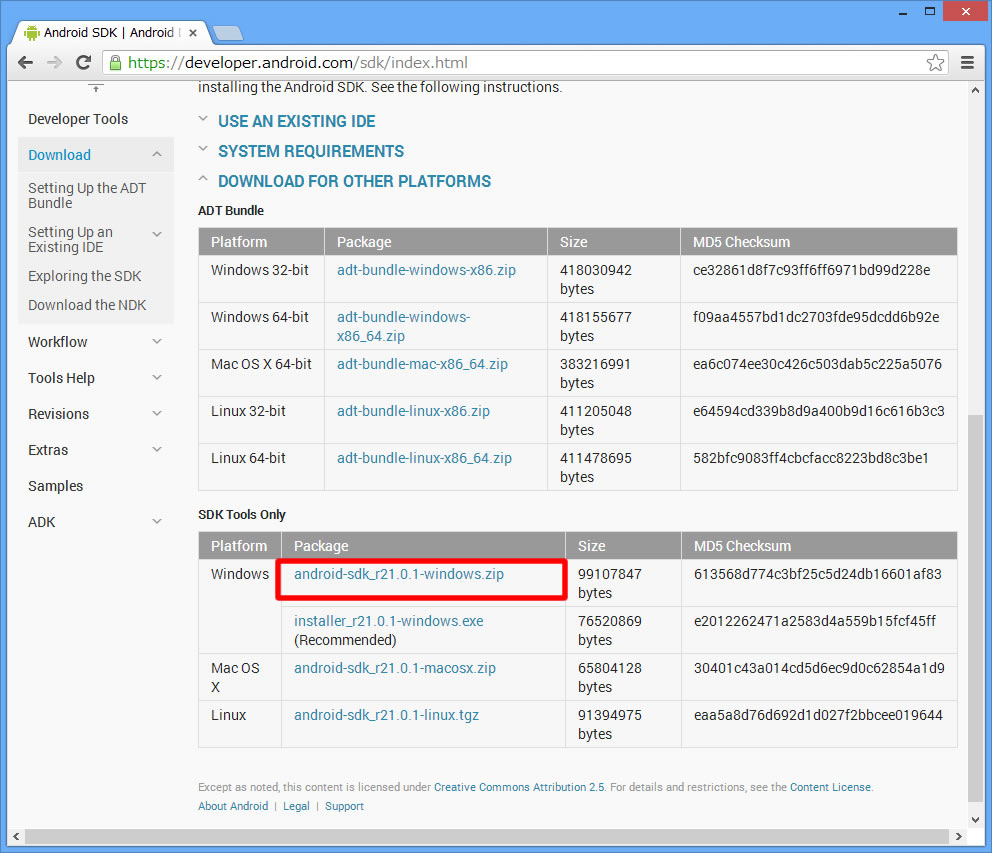Expand the Use an Existing IDE section
992x853 pixels.
[x=297, y=121]
